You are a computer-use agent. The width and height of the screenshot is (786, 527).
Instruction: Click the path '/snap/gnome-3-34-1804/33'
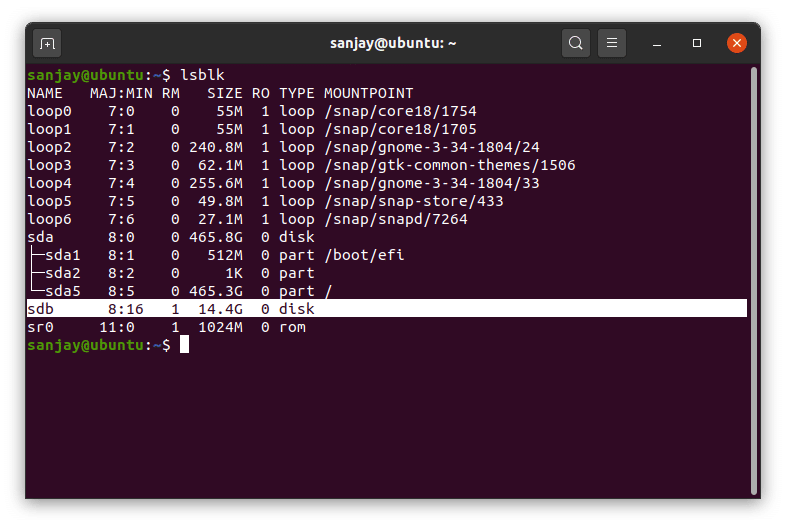(432, 184)
